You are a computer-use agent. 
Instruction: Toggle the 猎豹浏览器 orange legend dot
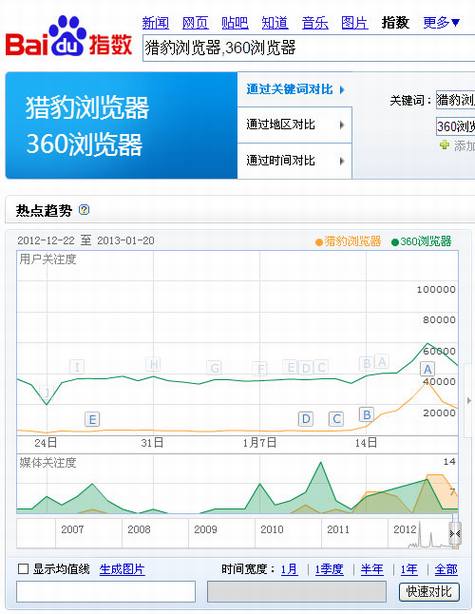click(319, 242)
